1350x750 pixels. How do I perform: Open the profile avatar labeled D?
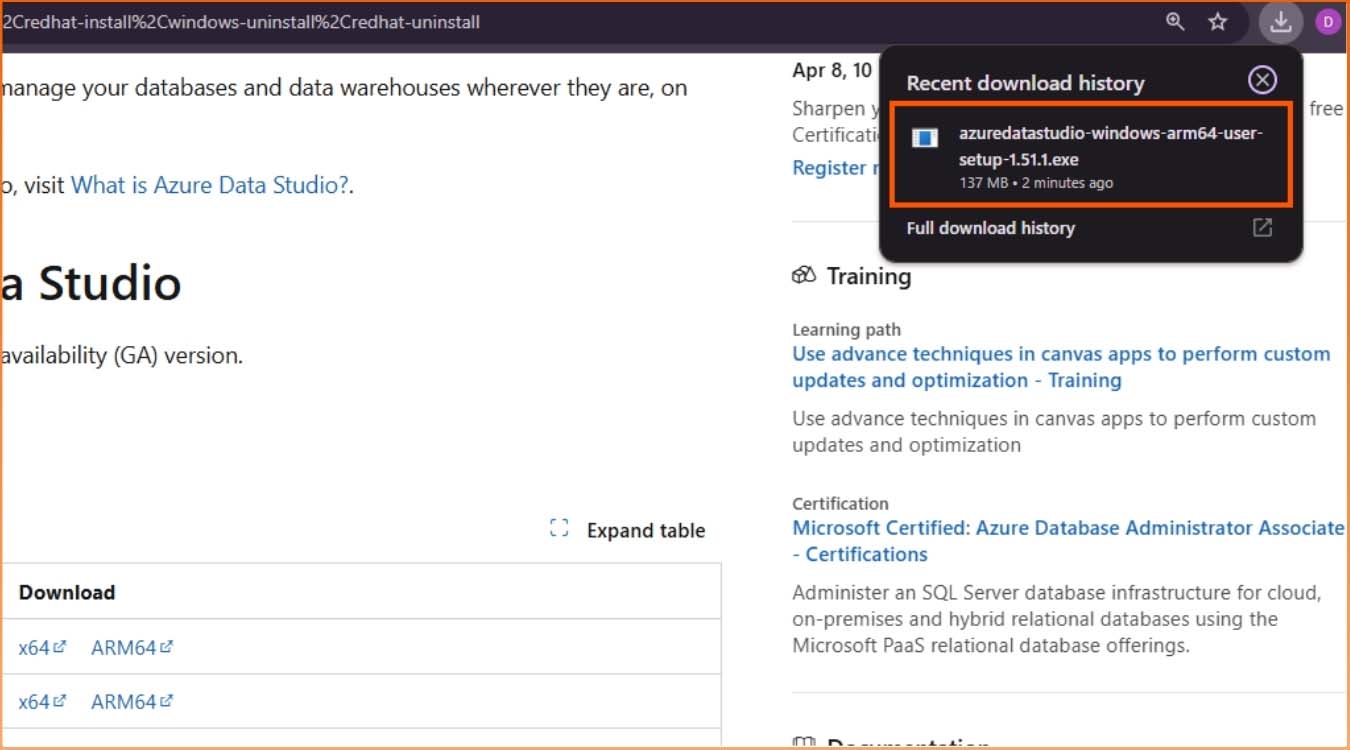tap(1327, 22)
